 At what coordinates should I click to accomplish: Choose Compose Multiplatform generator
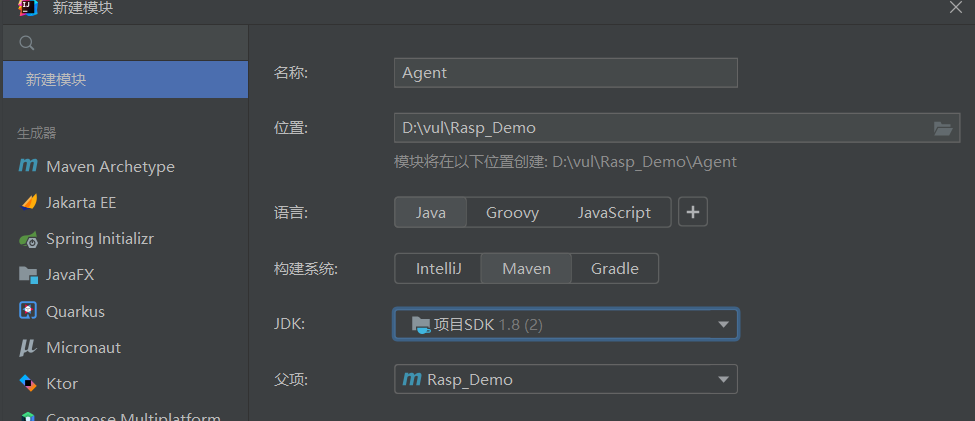[133, 415]
